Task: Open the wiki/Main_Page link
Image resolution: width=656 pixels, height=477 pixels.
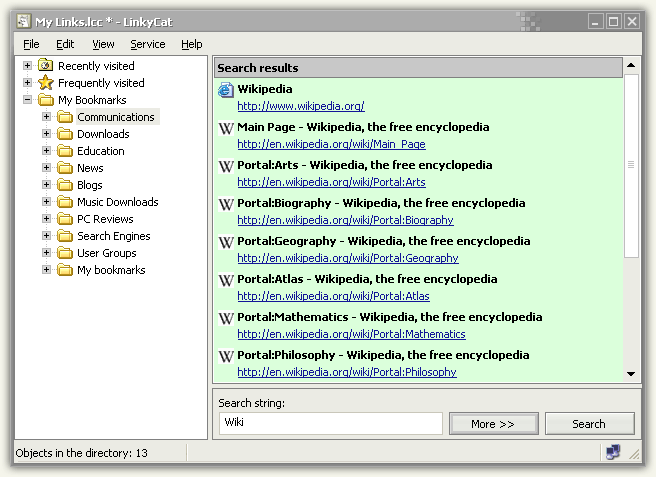Action: point(331,144)
